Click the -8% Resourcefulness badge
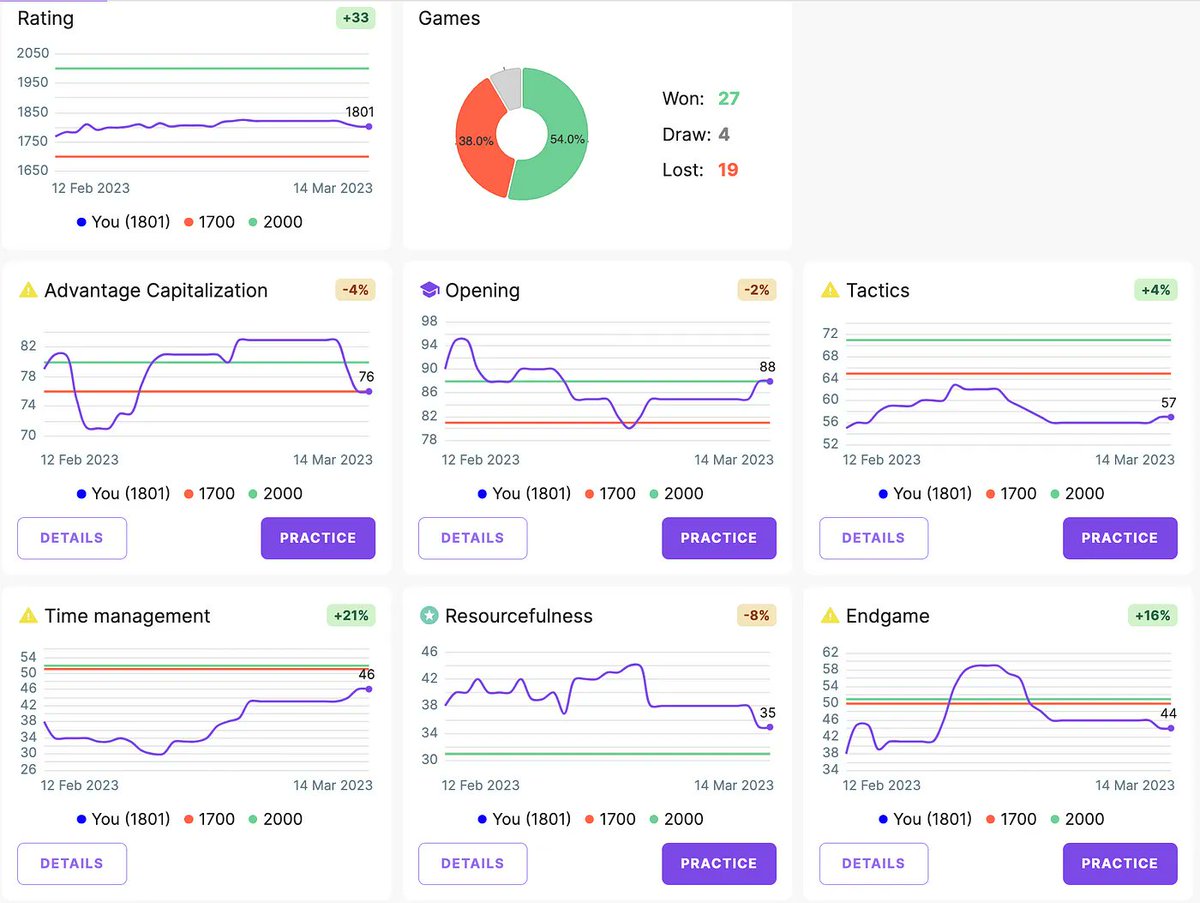The height and width of the screenshot is (903, 1200). tap(756, 615)
